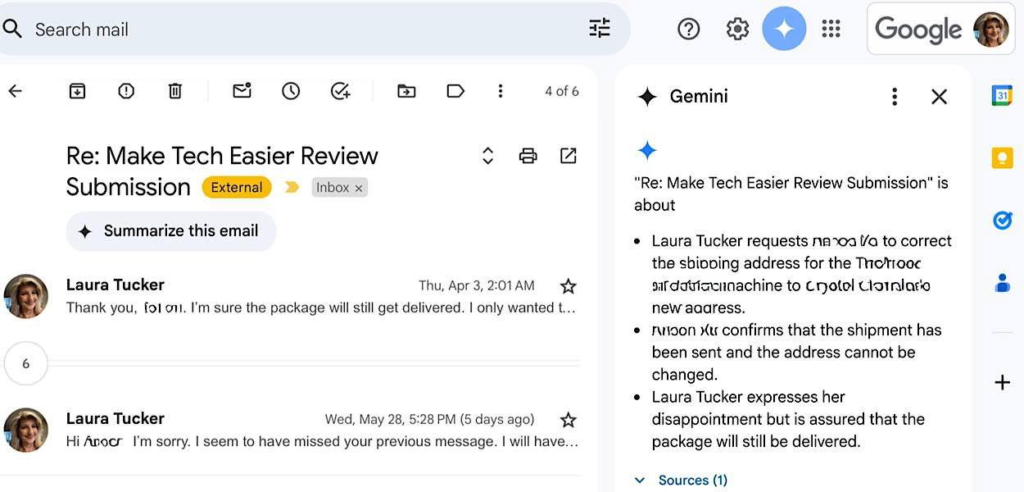Click the 4 of 6 counter

click(x=562, y=91)
